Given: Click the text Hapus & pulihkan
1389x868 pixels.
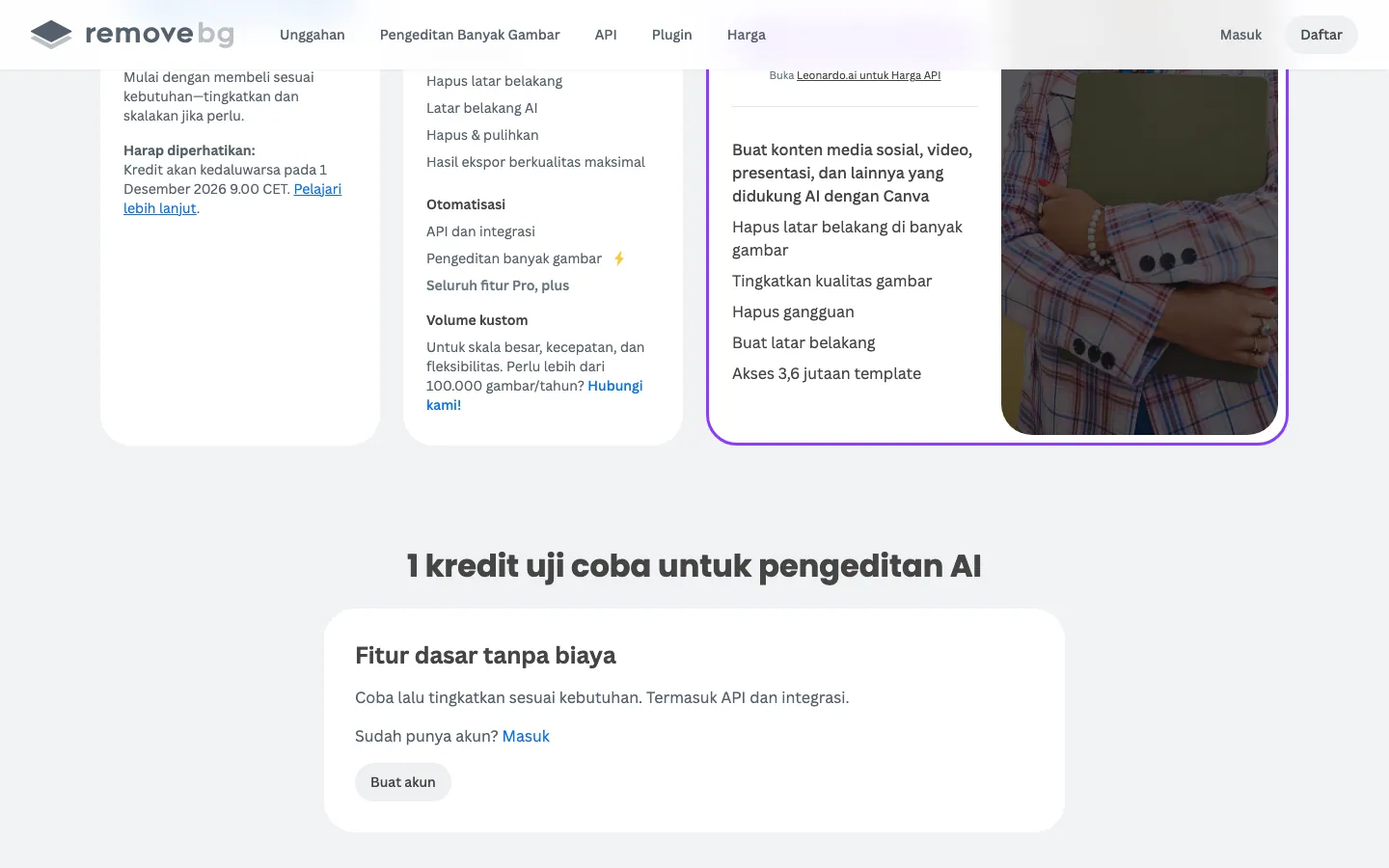Looking at the screenshot, I should click(x=482, y=135).
